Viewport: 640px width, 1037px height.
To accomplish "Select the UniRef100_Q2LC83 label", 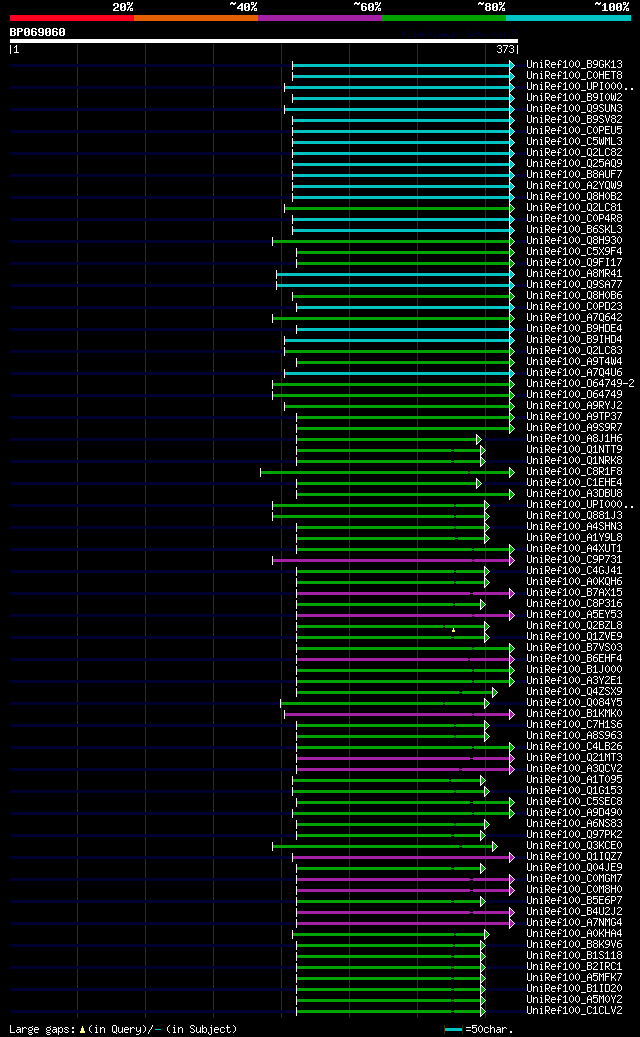I will [x=575, y=351].
